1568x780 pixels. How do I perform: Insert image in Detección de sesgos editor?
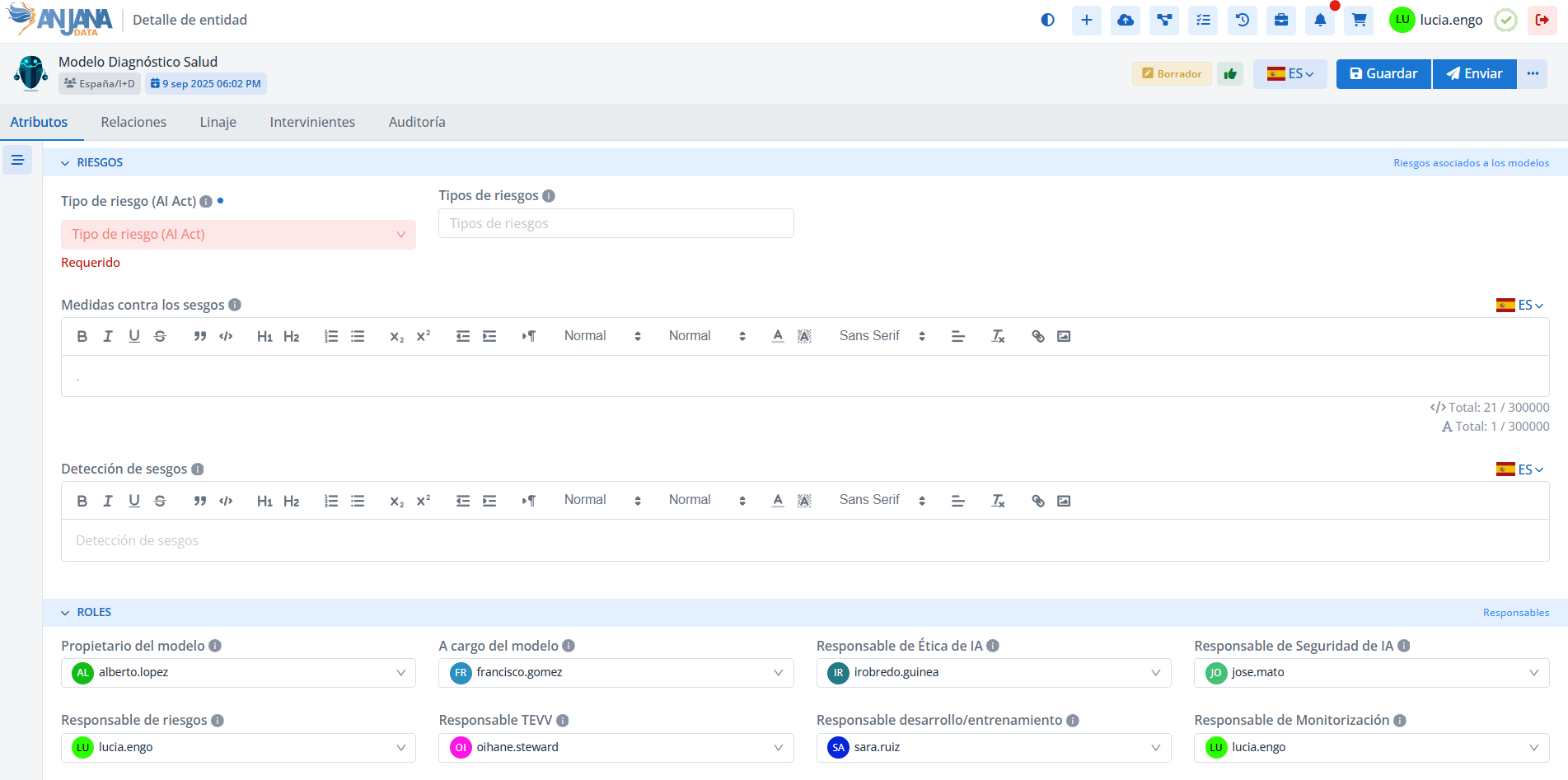[1064, 501]
